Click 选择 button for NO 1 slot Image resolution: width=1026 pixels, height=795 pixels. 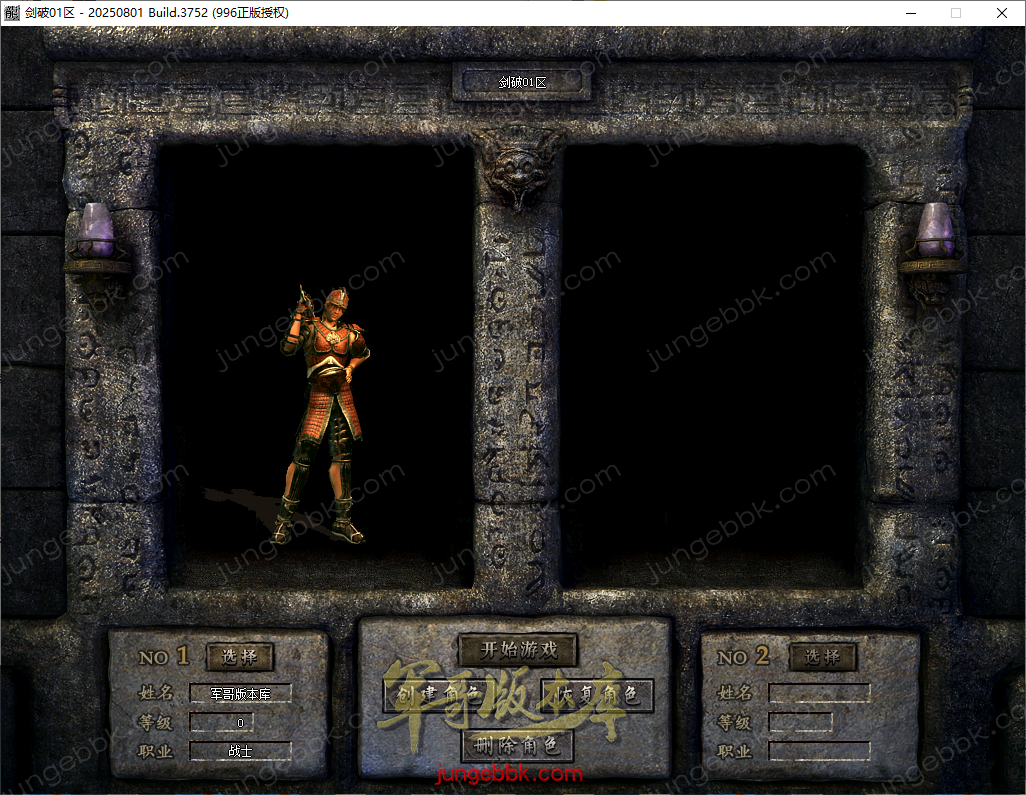click(239, 656)
